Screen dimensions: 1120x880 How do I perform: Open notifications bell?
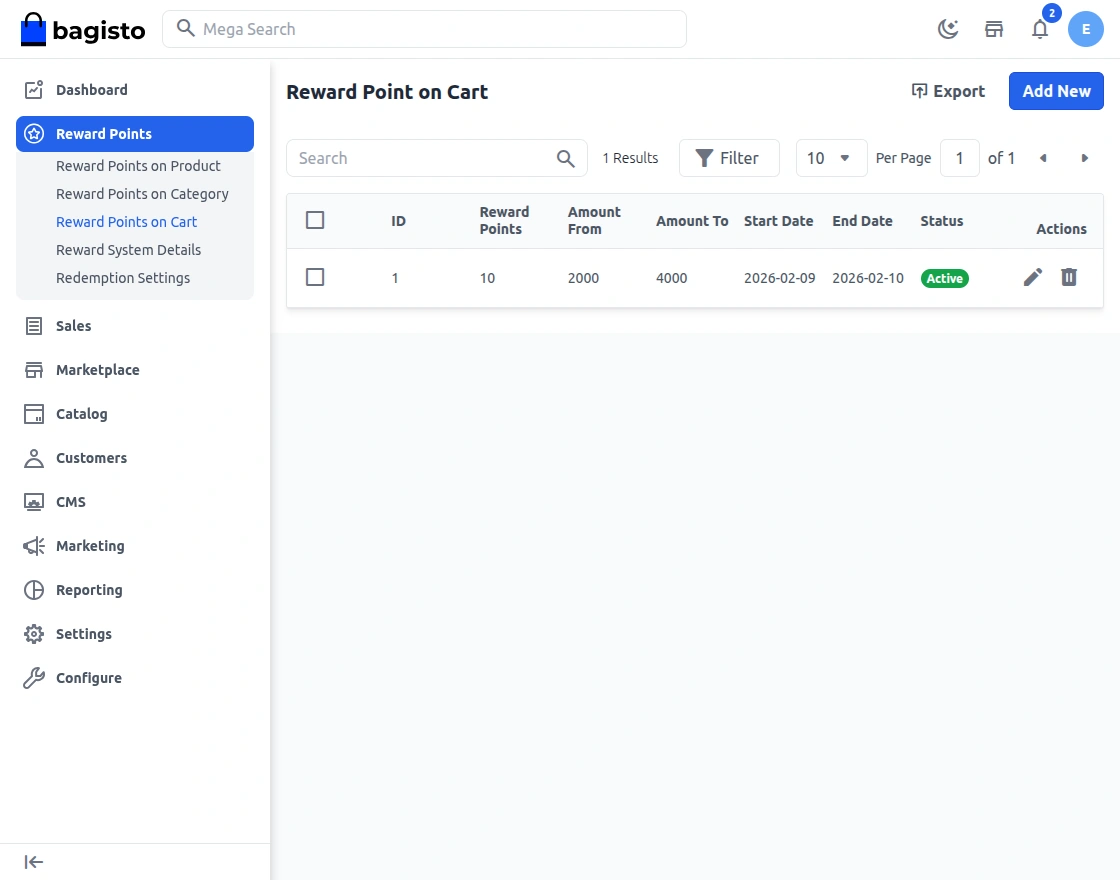pyautogui.click(x=1040, y=29)
